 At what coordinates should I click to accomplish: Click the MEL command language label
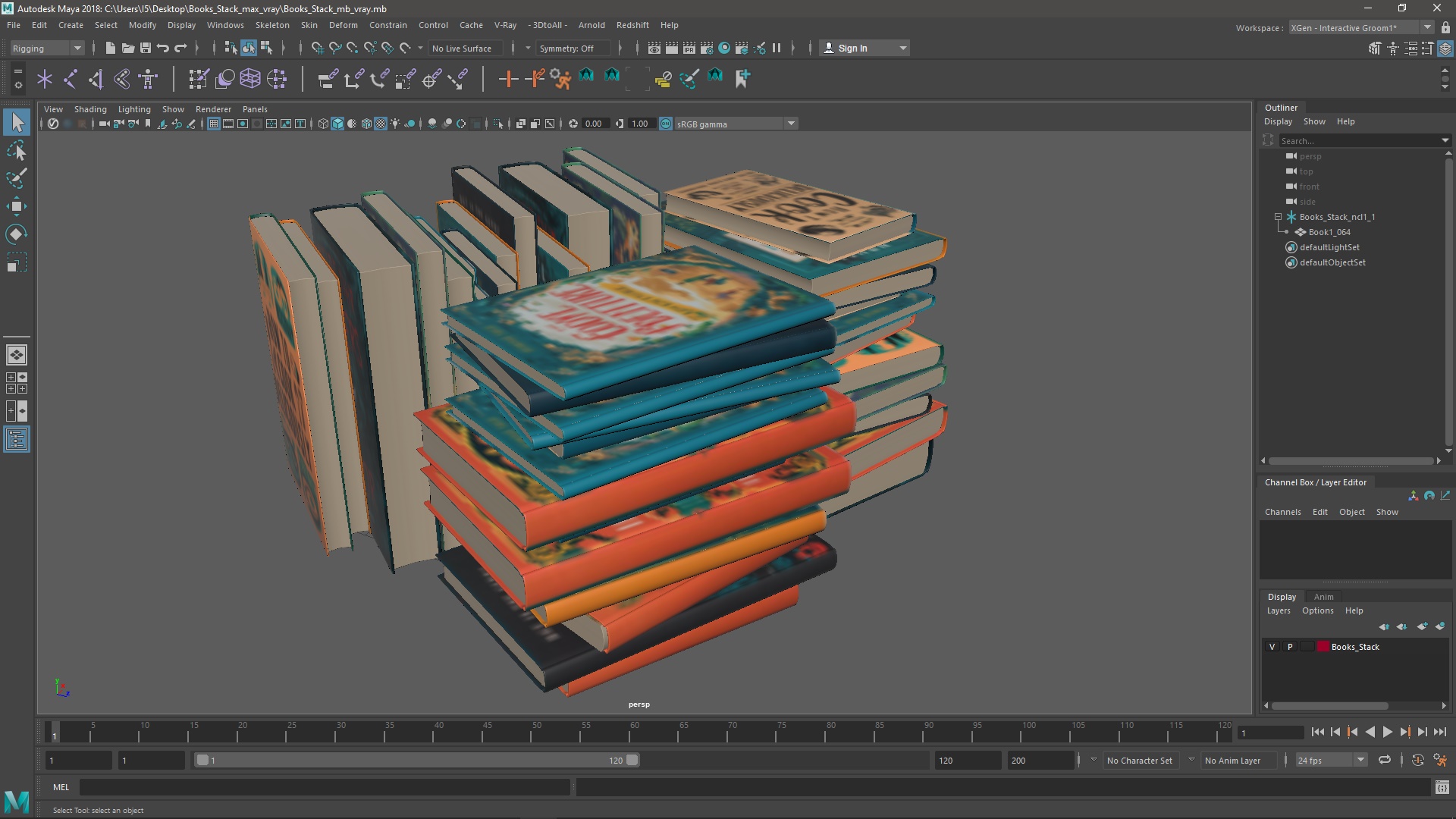pyautogui.click(x=61, y=787)
